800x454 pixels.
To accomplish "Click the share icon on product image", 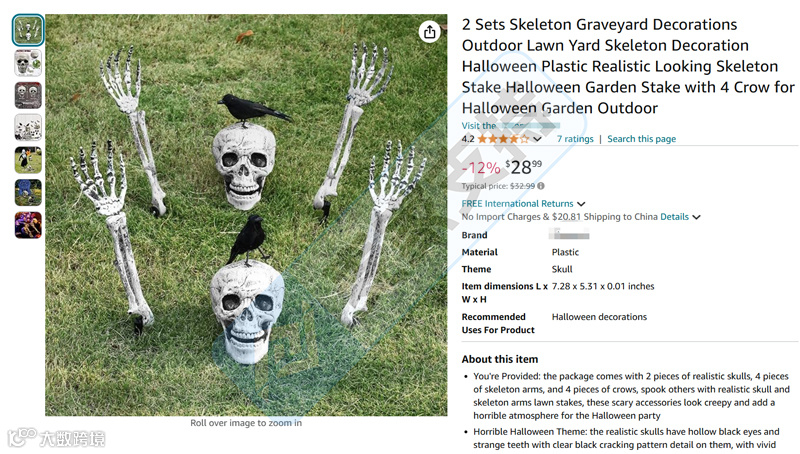I will pos(430,32).
